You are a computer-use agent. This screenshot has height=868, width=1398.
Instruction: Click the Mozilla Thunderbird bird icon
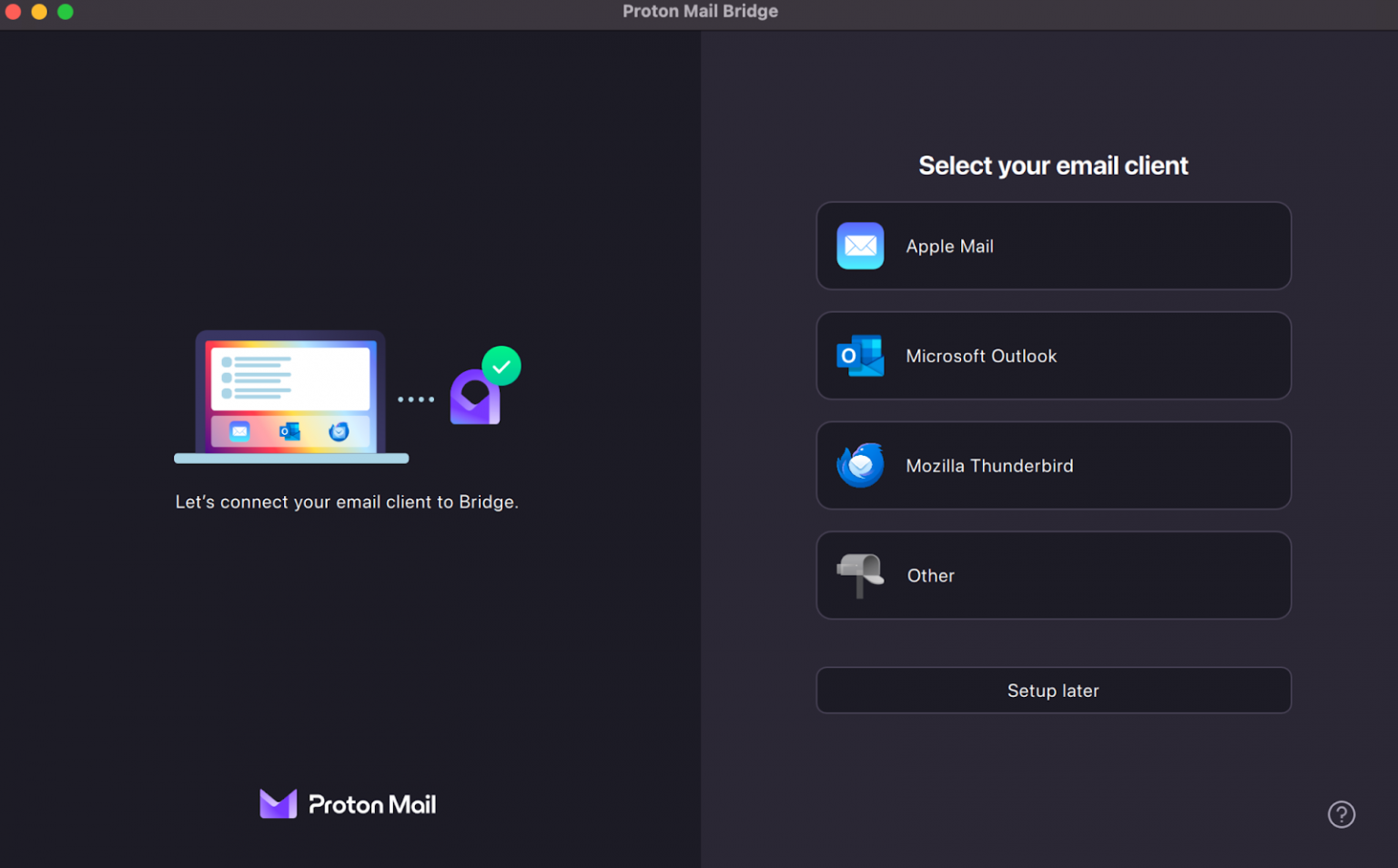coord(859,465)
